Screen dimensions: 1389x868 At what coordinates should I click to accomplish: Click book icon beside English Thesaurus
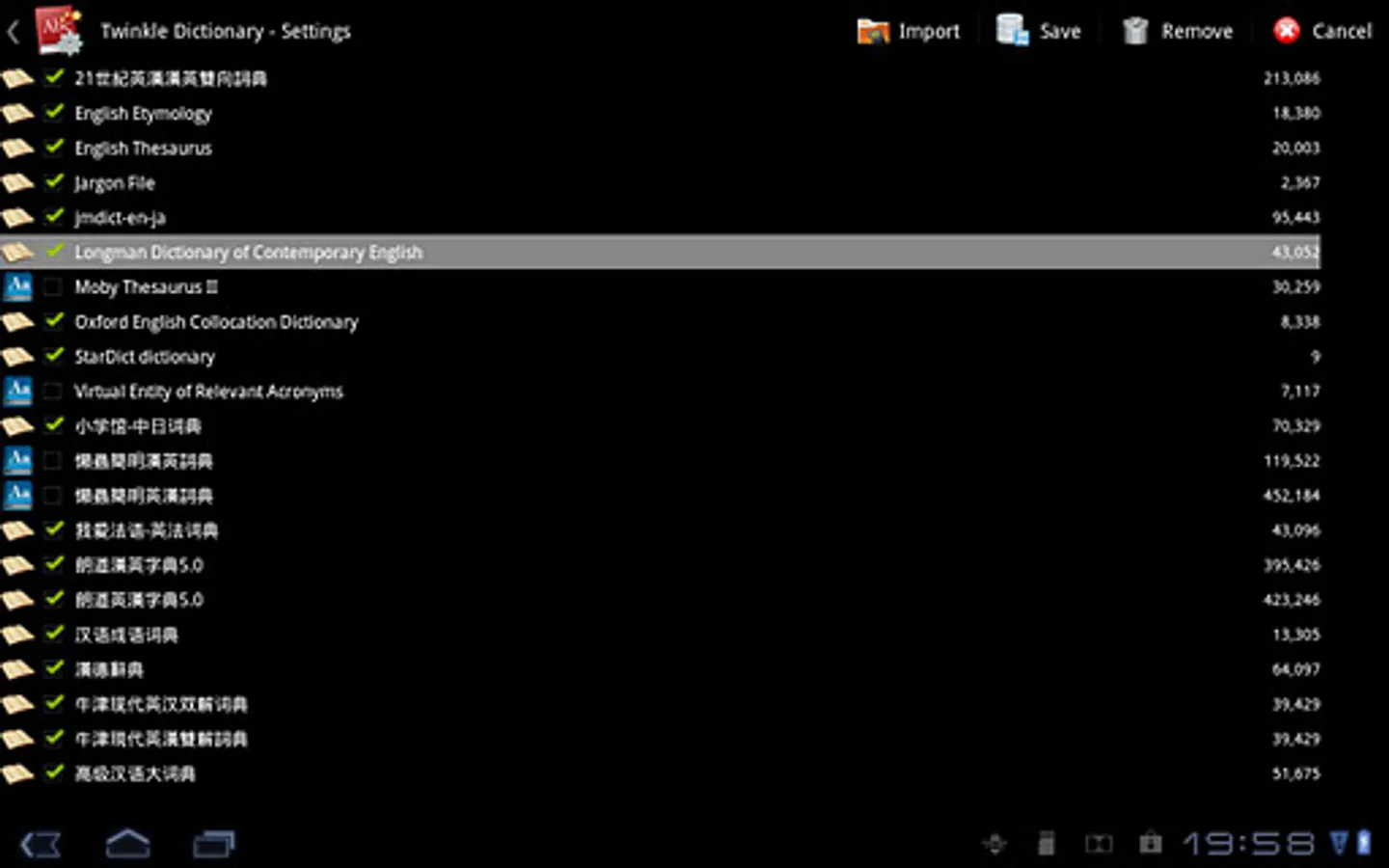[x=17, y=149]
